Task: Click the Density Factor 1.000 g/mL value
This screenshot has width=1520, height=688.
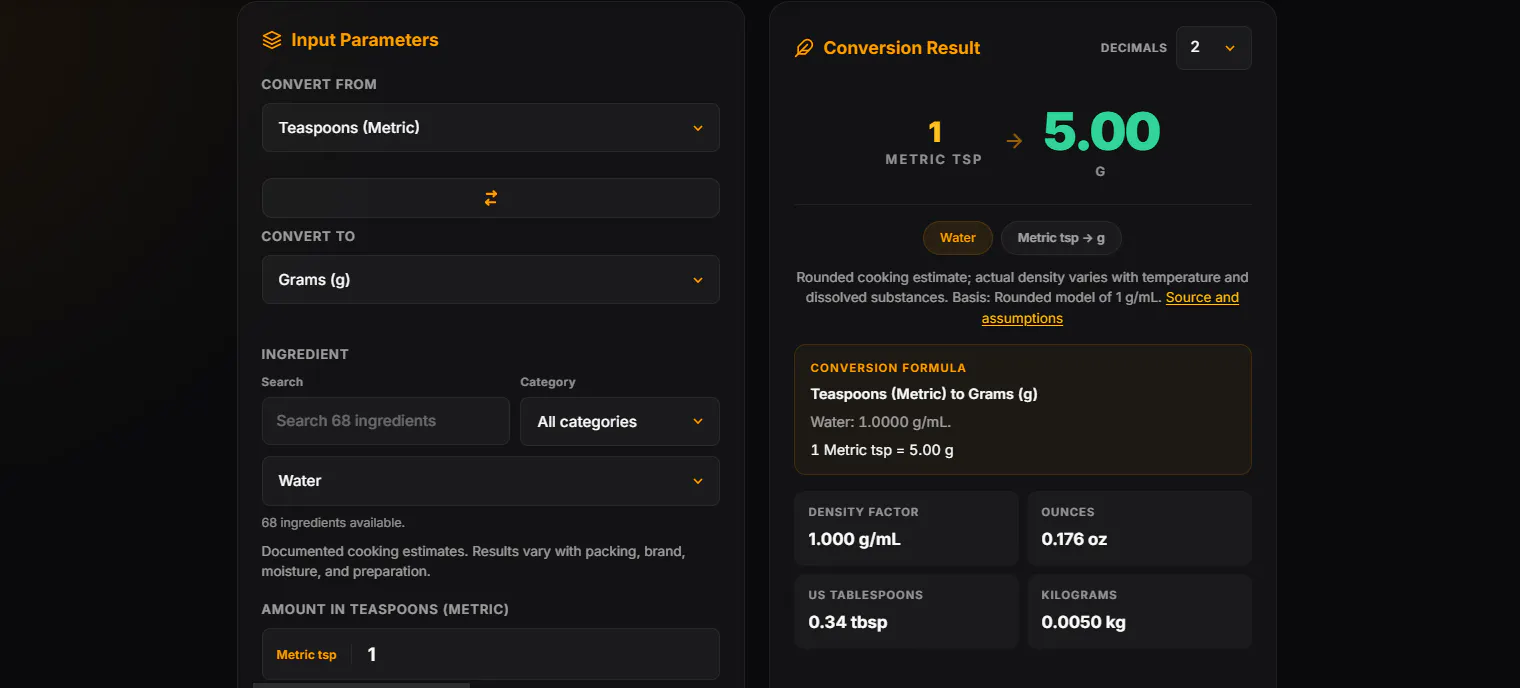Action: click(854, 539)
